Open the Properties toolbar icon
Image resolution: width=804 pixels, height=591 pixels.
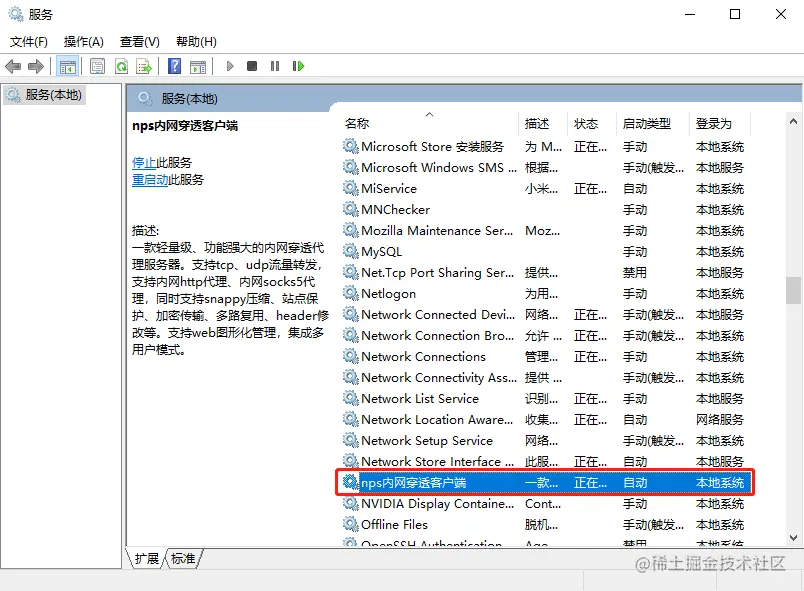pyautogui.click(x=97, y=66)
